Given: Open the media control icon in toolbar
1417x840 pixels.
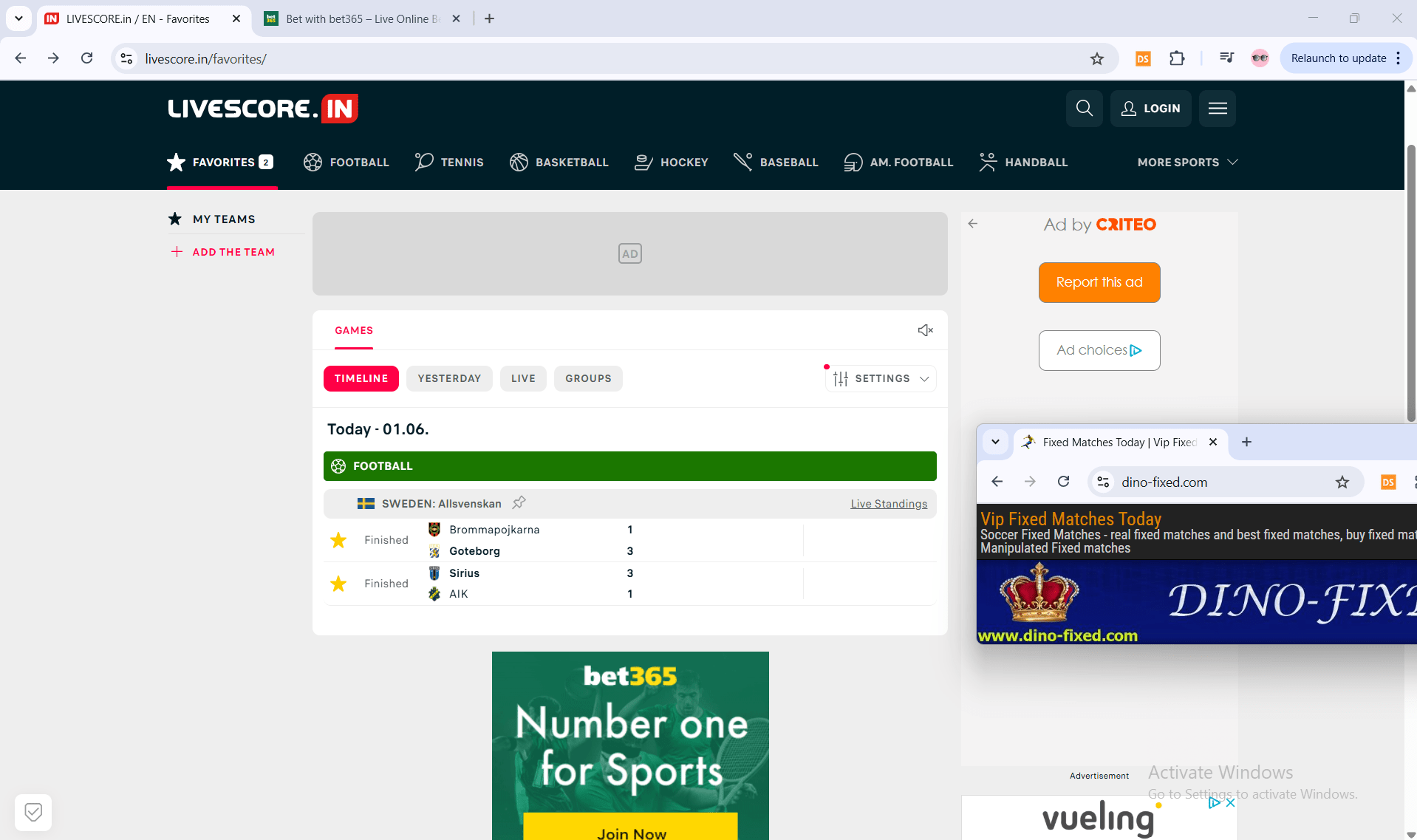Looking at the screenshot, I should pos(1226,58).
